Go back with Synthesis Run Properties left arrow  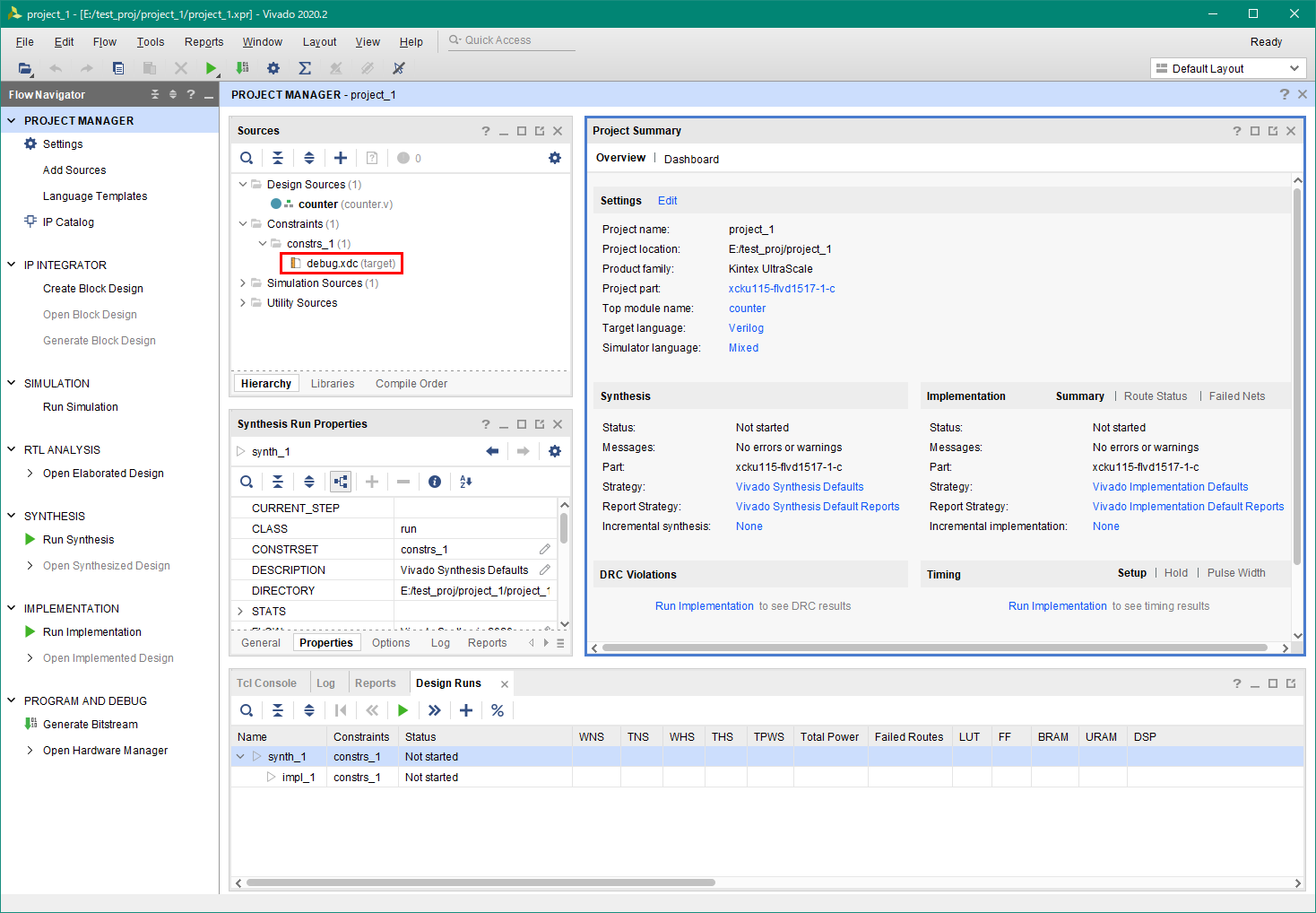click(492, 451)
